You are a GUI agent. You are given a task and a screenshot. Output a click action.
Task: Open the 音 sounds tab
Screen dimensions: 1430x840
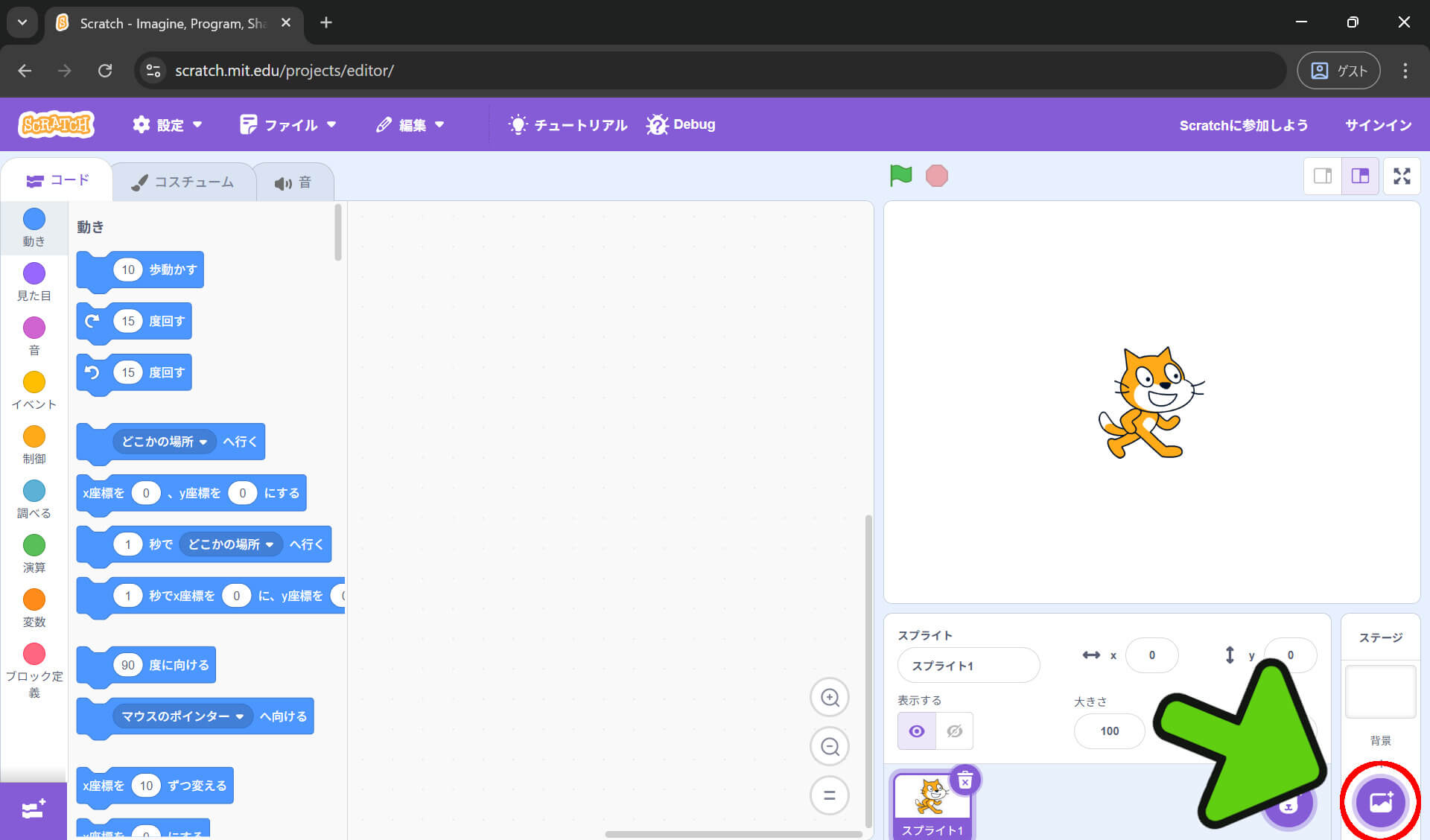point(293,182)
